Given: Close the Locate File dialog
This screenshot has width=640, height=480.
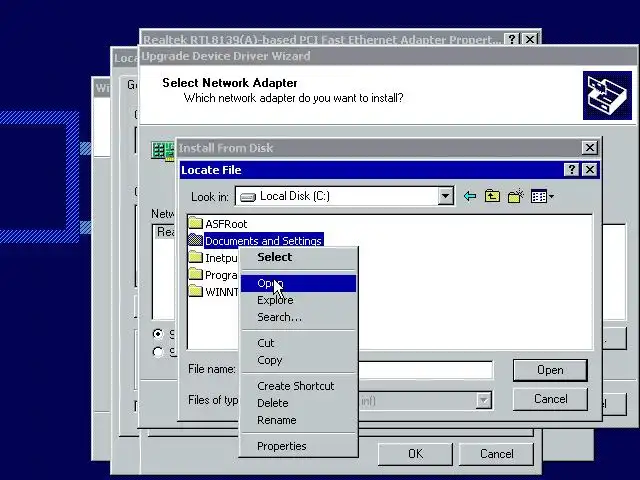Looking at the screenshot, I should [x=590, y=169].
